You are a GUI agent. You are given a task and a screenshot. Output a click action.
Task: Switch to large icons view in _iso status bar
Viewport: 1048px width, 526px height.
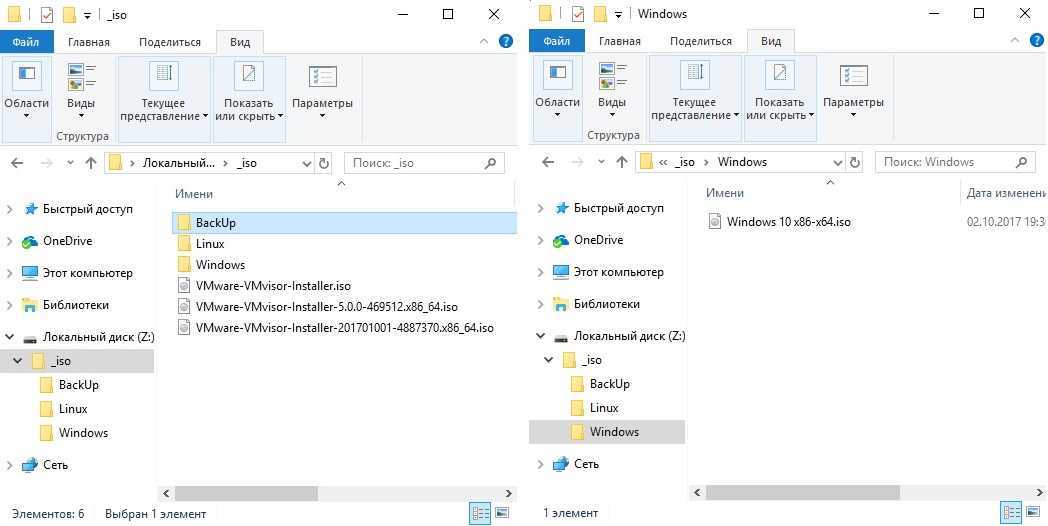pyautogui.click(x=502, y=514)
